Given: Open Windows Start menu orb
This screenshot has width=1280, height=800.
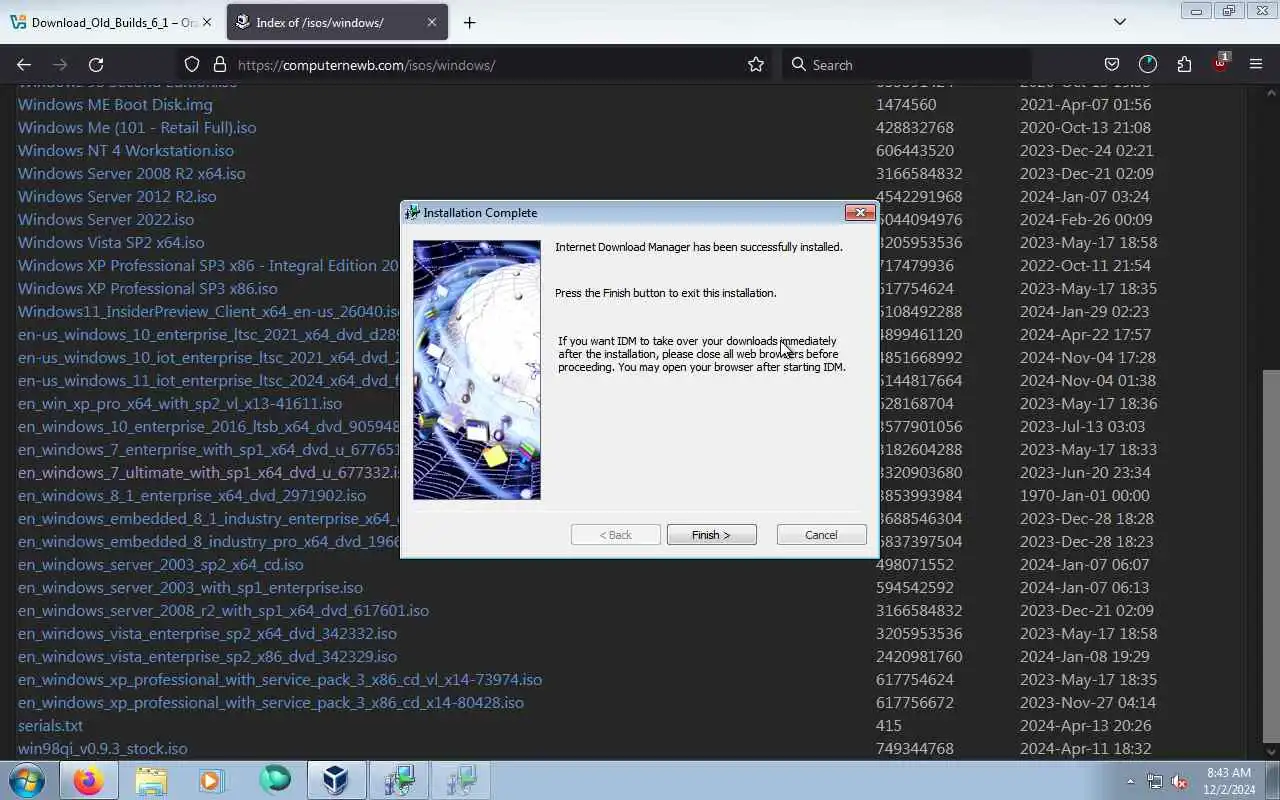Looking at the screenshot, I should 27,780.
